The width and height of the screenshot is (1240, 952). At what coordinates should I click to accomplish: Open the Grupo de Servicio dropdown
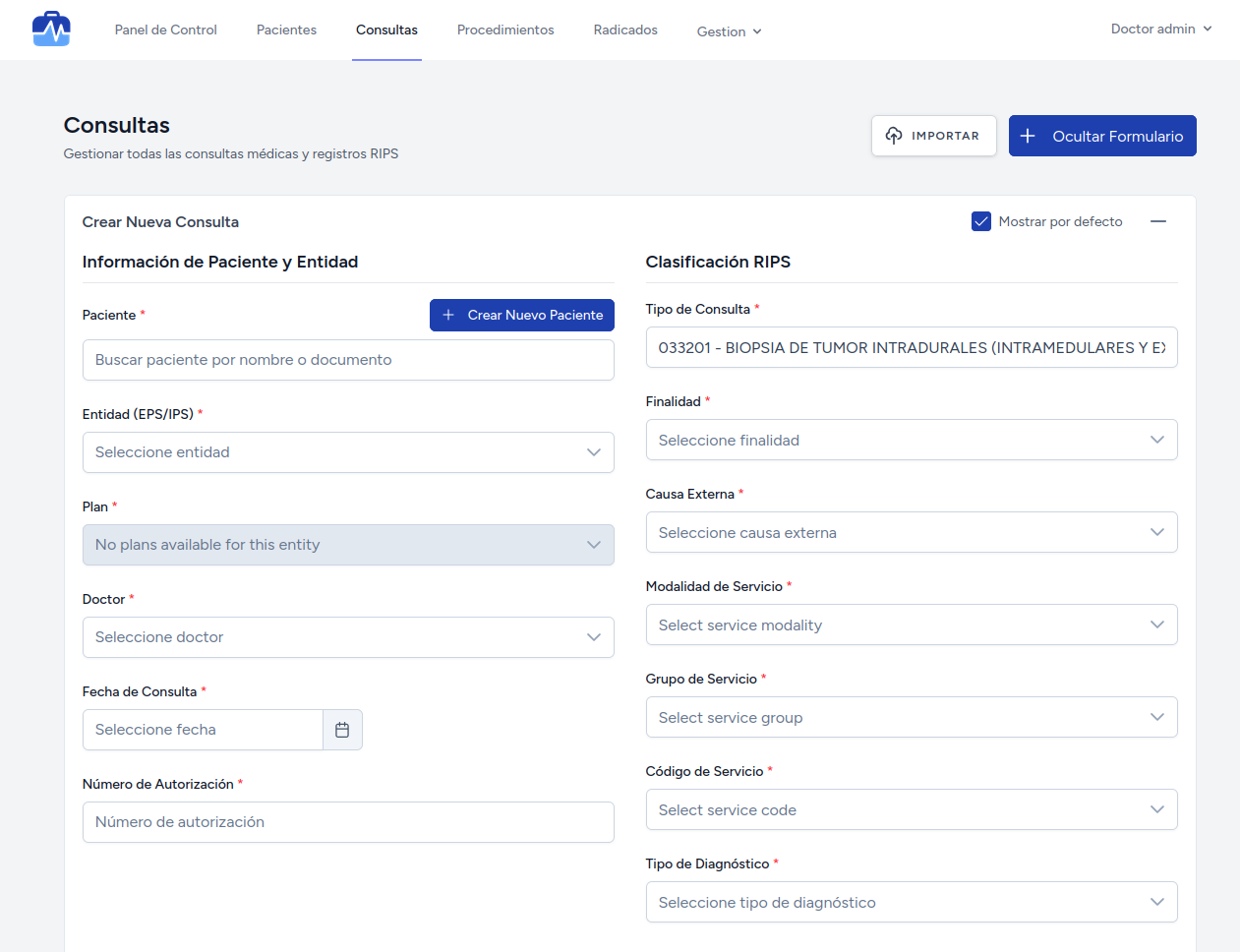(911, 718)
